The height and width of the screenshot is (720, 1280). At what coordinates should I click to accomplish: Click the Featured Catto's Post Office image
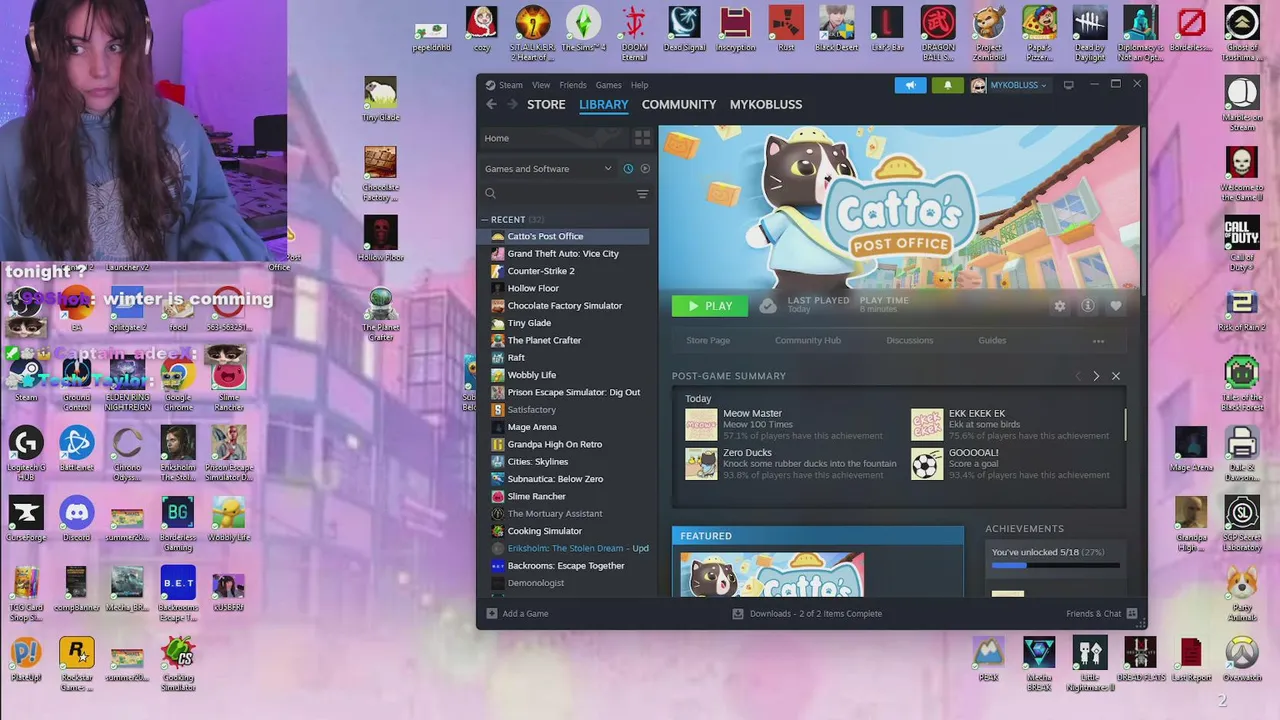click(x=772, y=575)
